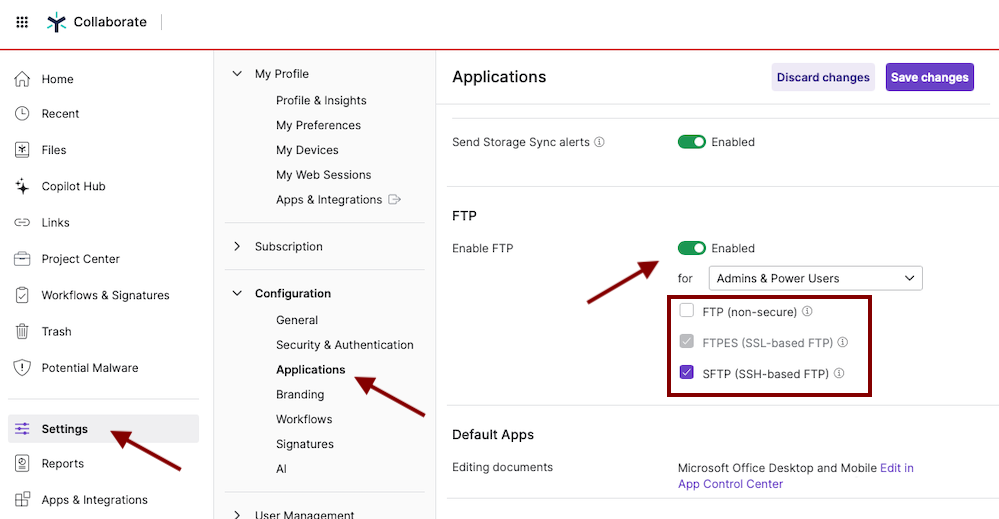The width and height of the screenshot is (999, 519).
Task: Click the Home icon in sidebar
Action: click(22, 79)
